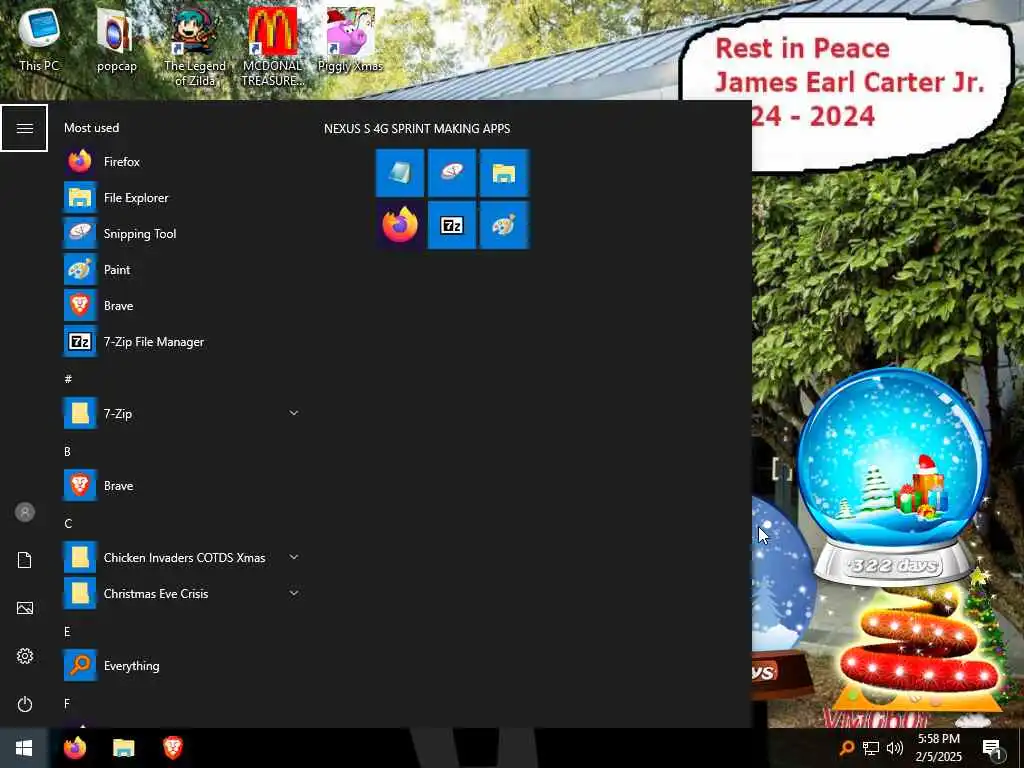Expand the Christmas Eve Crisis folder chevron
This screenshot has height=768, width=1024.
tap(294, 593)
